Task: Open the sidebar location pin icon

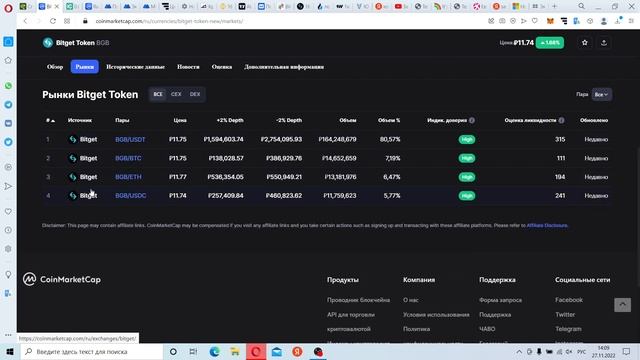Action: coord(8,275)
